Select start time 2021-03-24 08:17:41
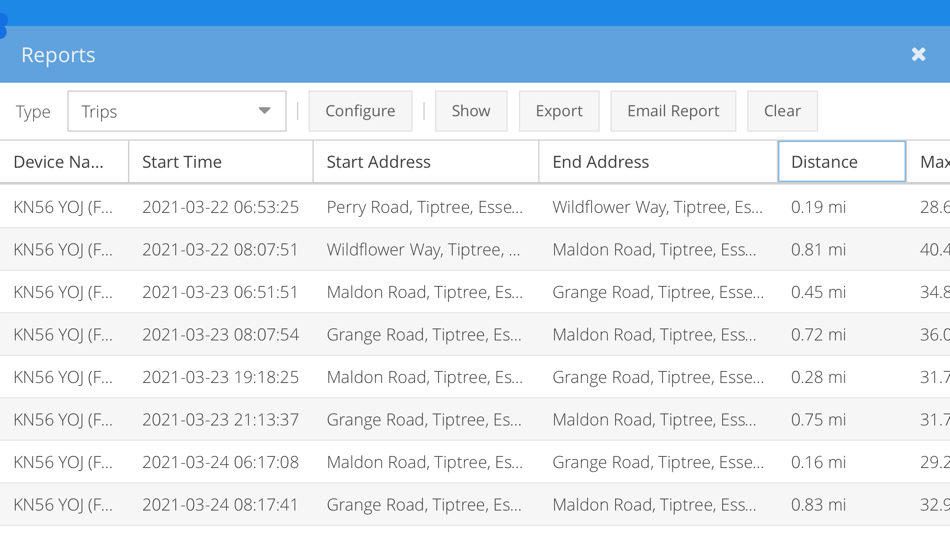 (x=221, y=504)
